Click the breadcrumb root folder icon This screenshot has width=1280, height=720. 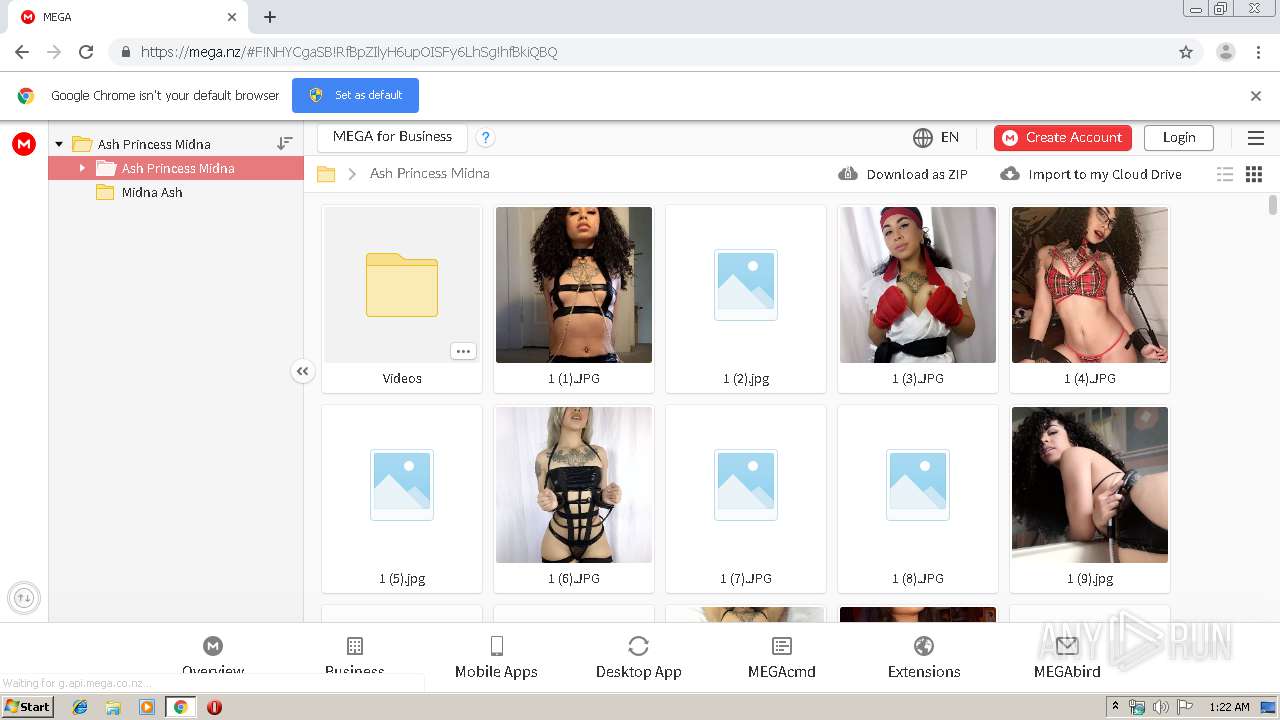point(326,174)
